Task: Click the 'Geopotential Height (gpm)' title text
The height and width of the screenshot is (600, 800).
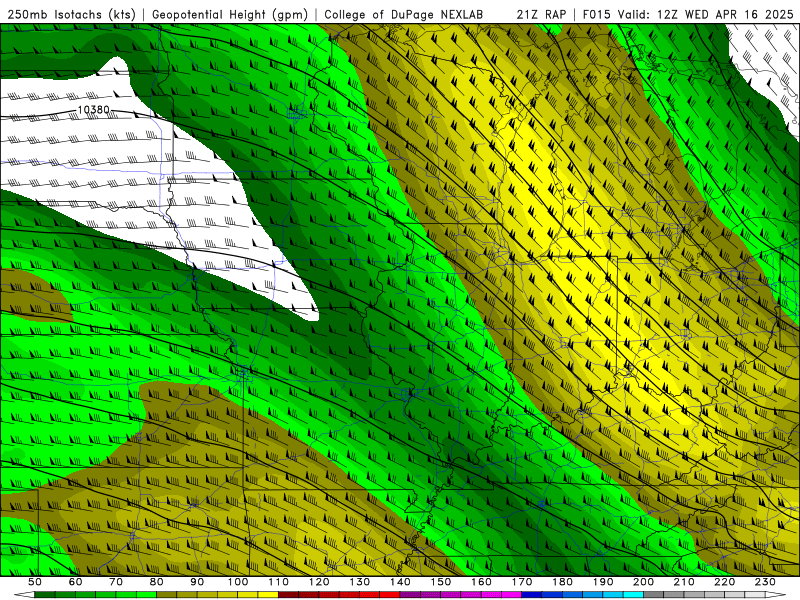Action: pos(230,14)
